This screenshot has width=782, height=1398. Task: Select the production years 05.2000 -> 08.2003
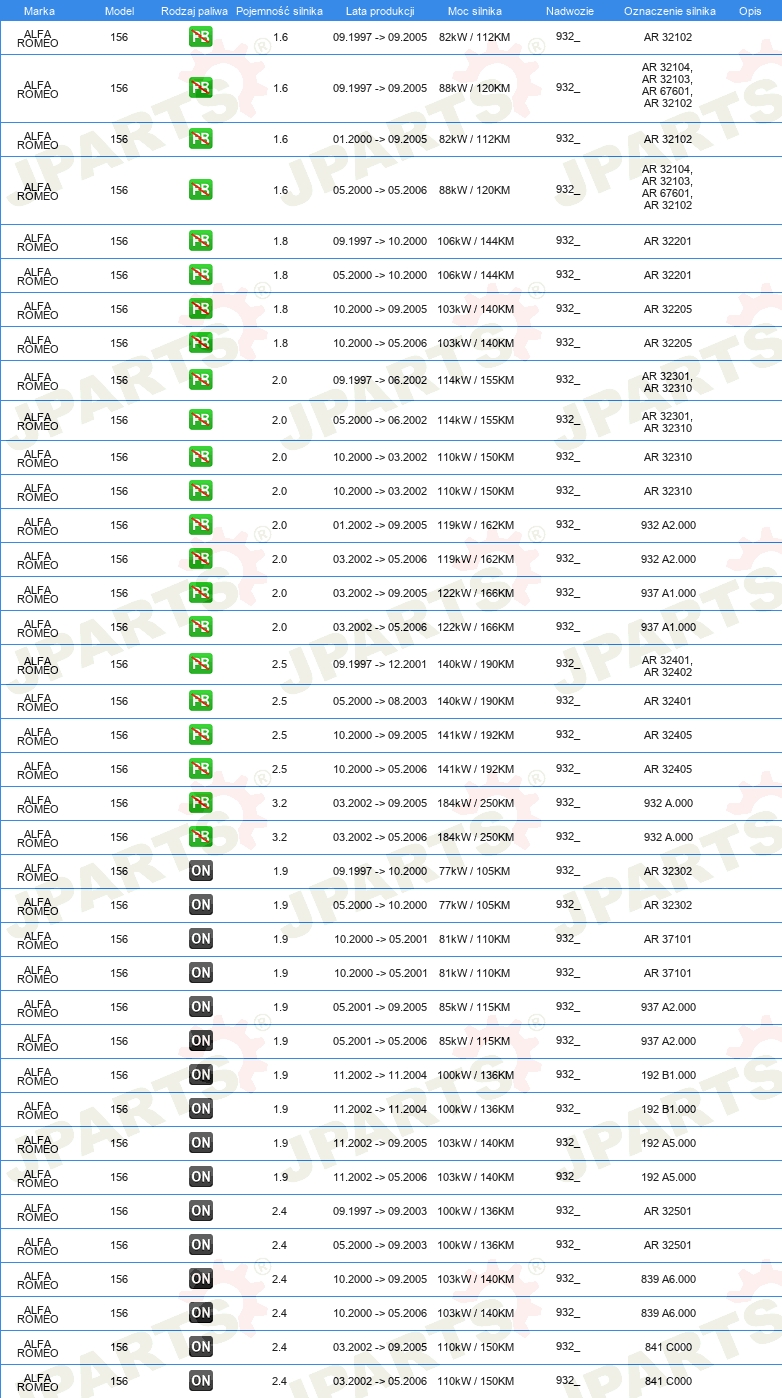pyautogui.click(x=380, y=701)
